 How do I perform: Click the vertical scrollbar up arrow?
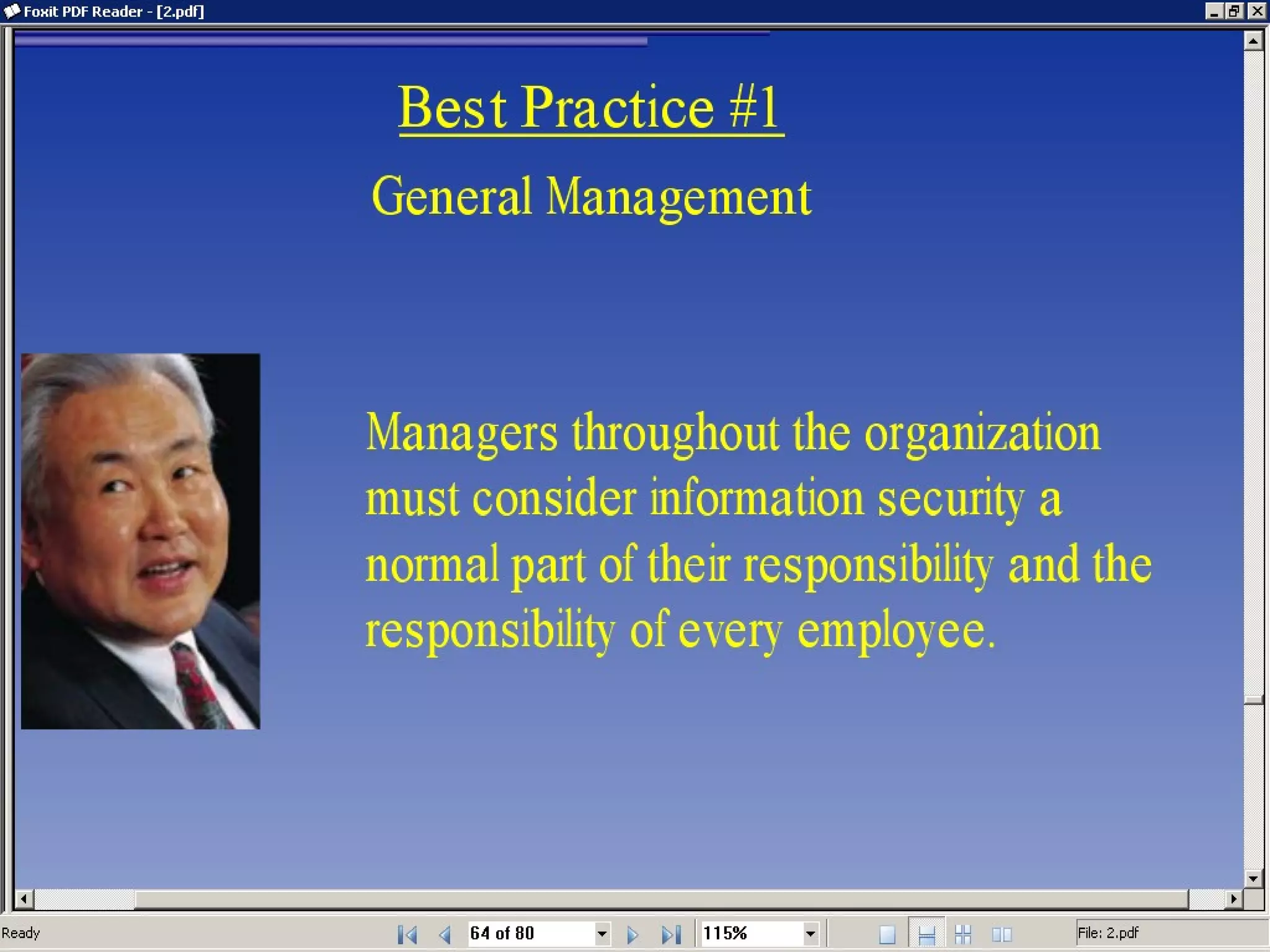click(x=1253, y=41)
